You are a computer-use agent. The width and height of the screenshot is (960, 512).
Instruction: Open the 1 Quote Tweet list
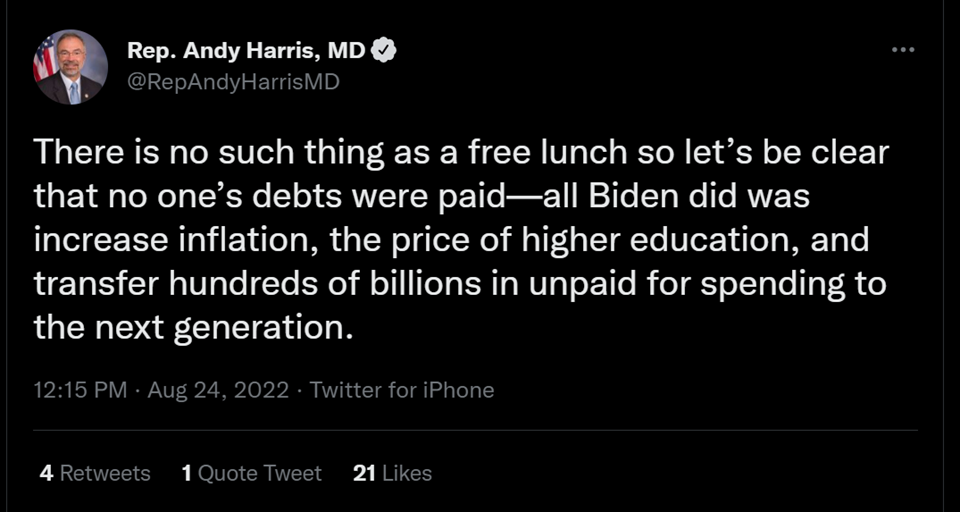252,473
